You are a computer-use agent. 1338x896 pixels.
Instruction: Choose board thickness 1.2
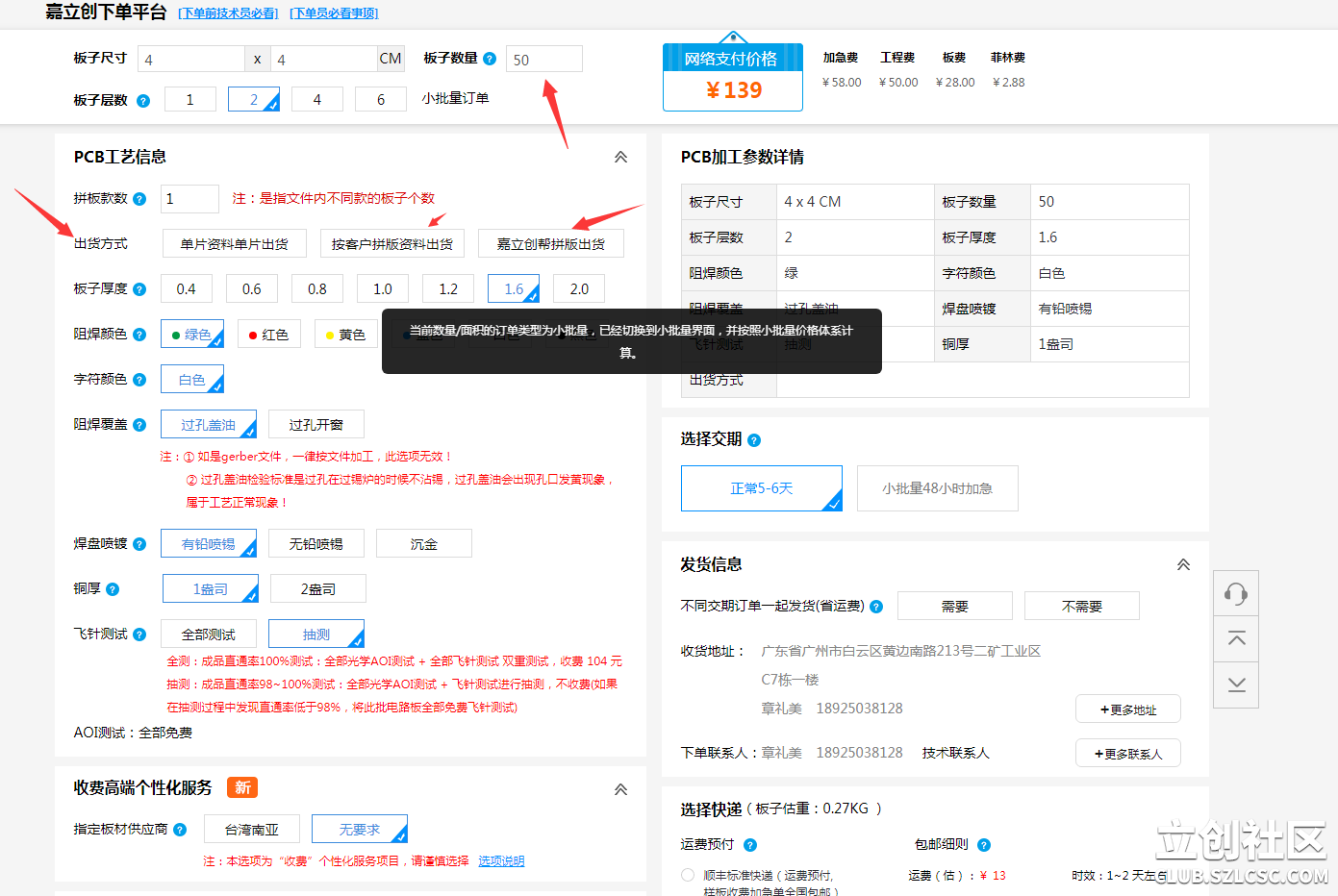pyautogui.click(x=448, y=288)
